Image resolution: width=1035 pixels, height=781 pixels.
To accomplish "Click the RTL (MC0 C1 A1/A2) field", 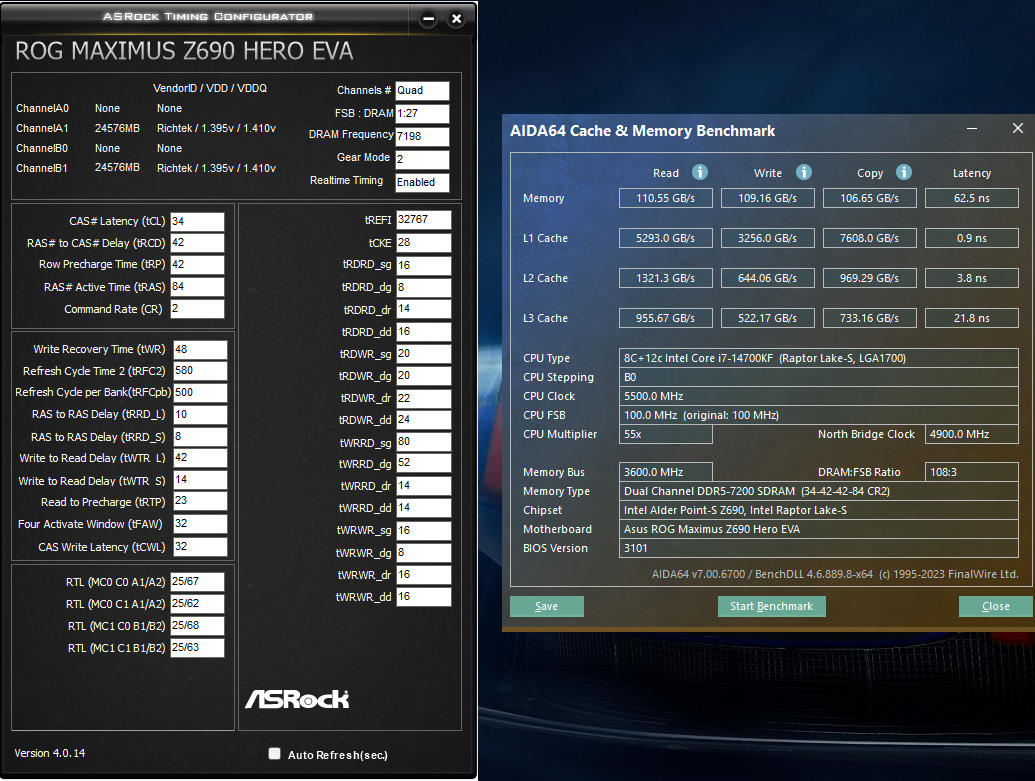I will [x=197, y=603].
